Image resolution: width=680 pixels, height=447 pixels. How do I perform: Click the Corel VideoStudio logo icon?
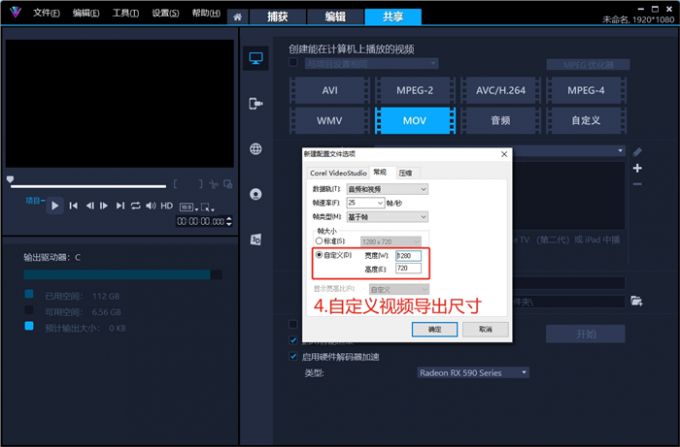pyautogui.click(x=15, y=12)
